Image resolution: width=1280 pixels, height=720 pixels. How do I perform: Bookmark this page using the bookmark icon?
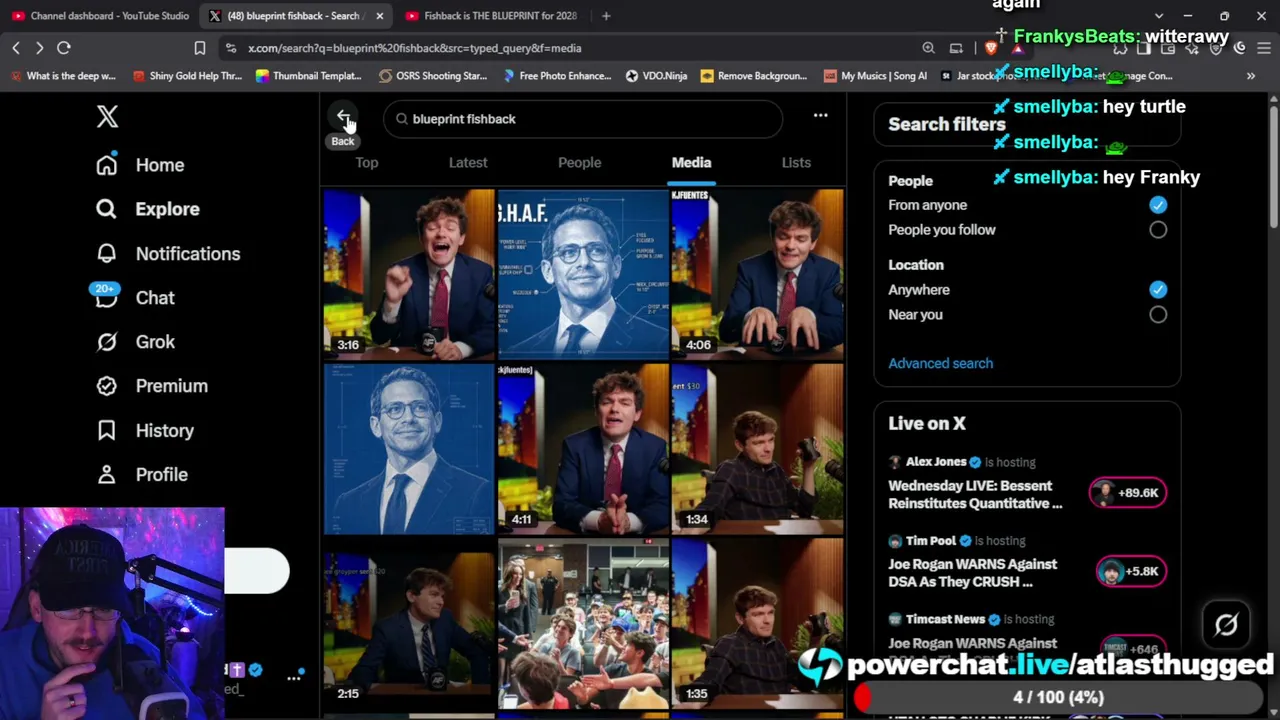[x=200, y=48]
